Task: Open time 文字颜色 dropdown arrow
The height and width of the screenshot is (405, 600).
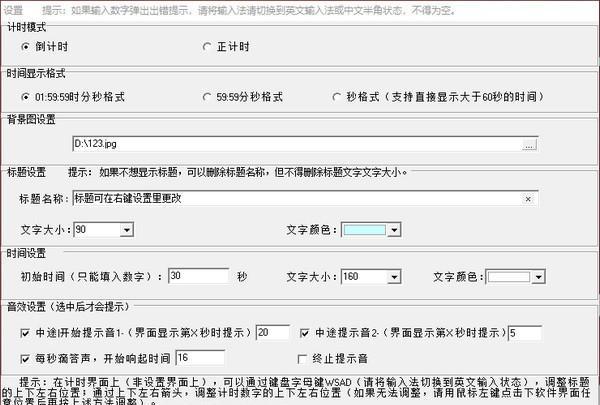Action: pos(539,277)
